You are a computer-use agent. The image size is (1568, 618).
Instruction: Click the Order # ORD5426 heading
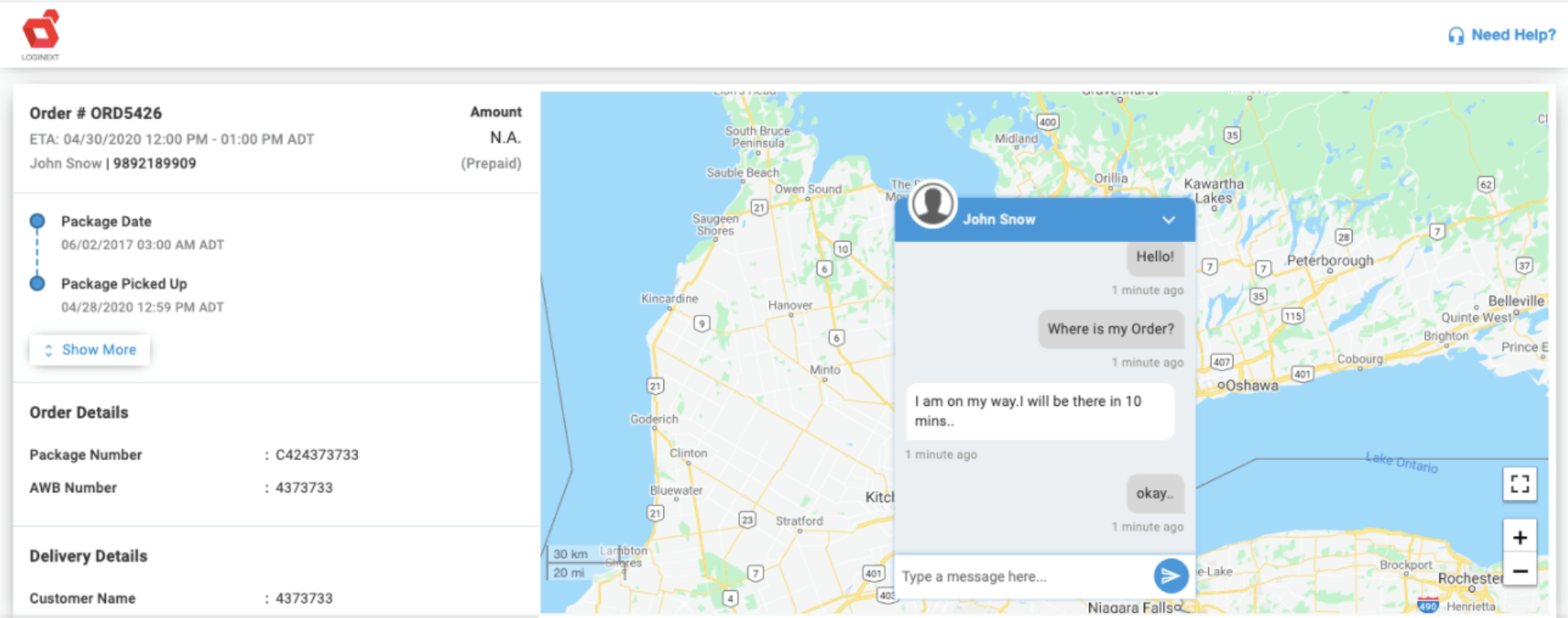pos(95,113)
